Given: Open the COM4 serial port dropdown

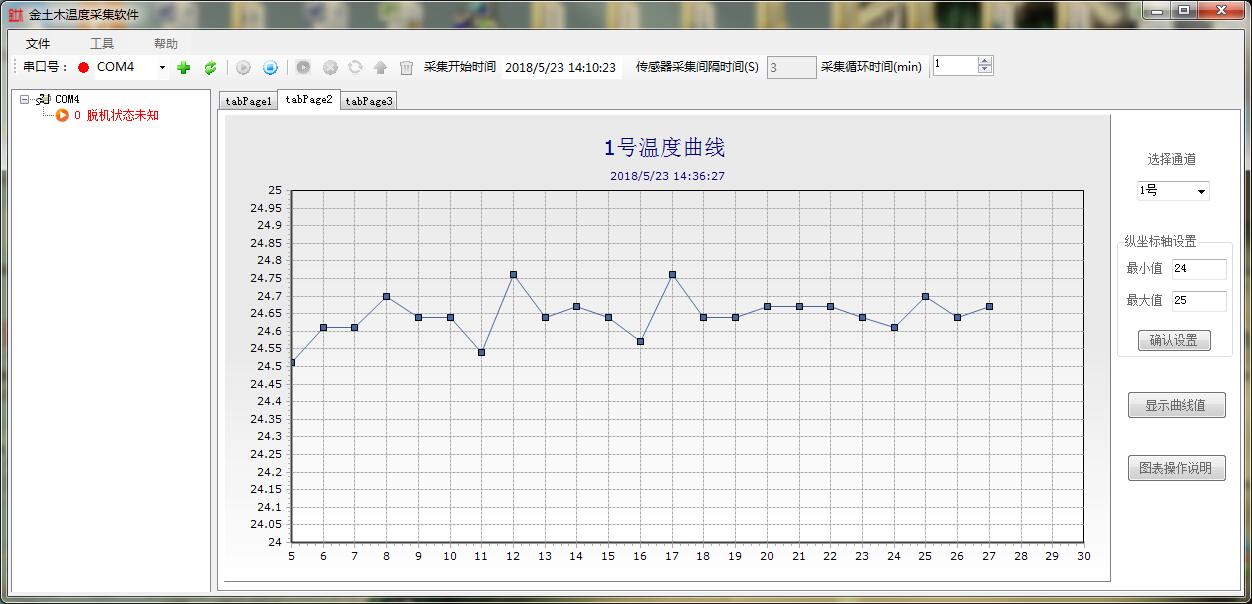Looking at the screenshot, I should pos(162,68).
